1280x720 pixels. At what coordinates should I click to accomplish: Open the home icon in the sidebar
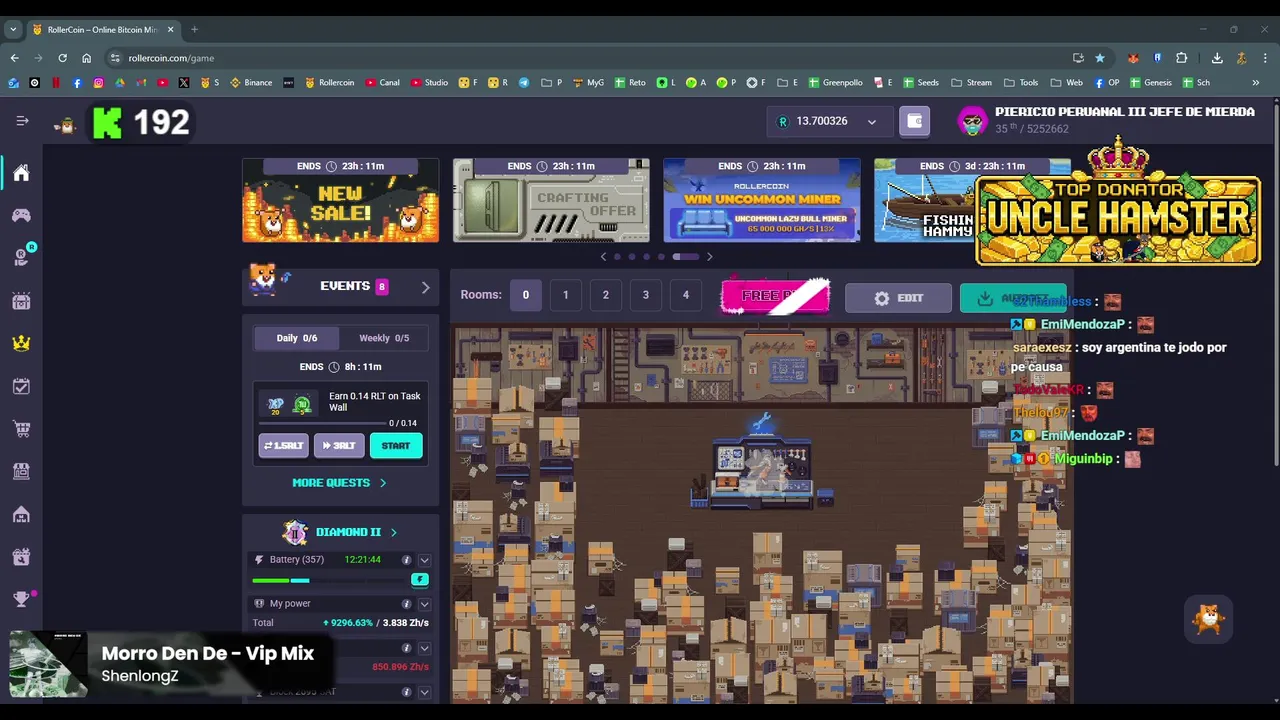(21, 173)
